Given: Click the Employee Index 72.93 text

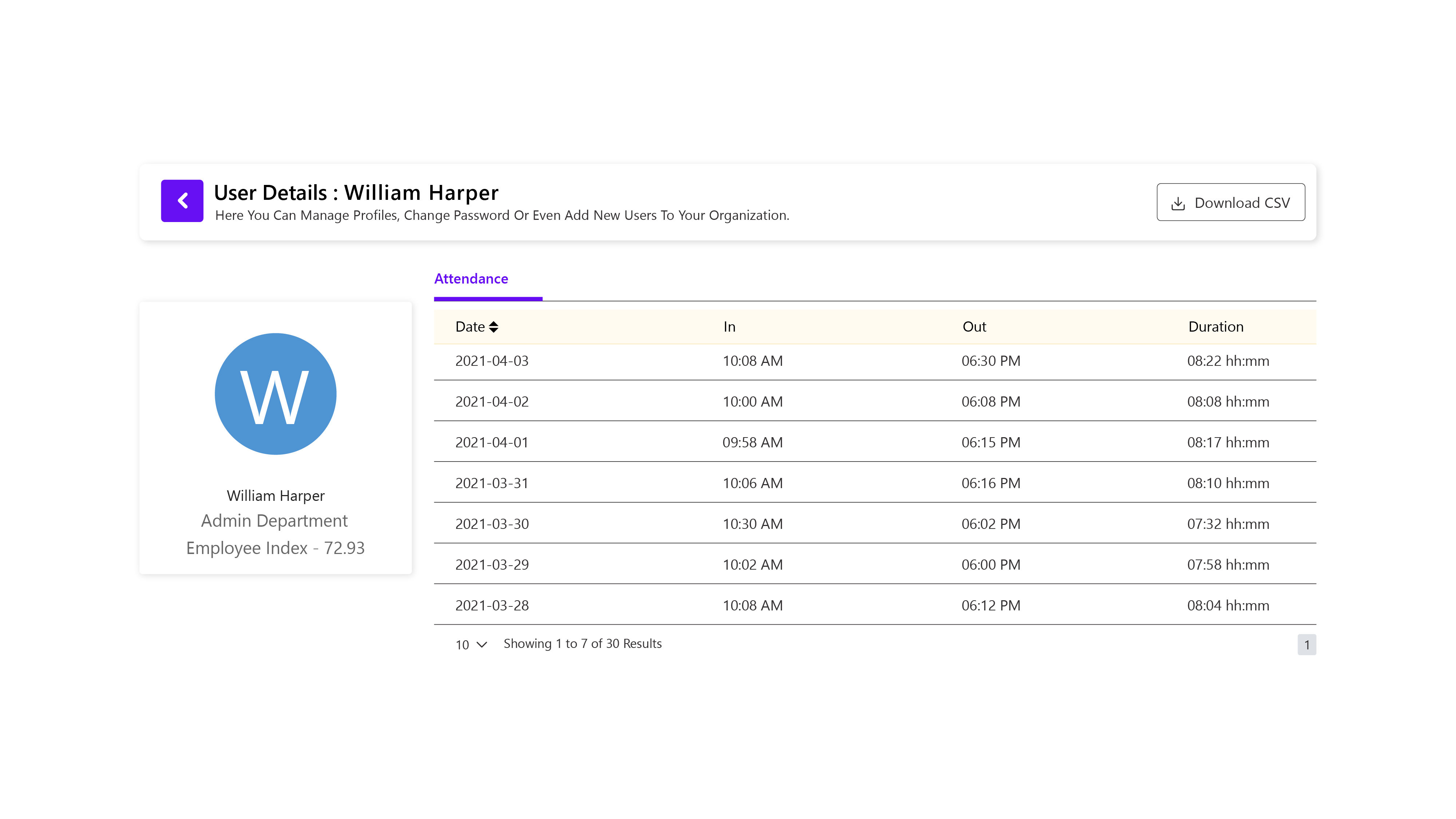Looking at the screenshot, I should 275,548.
